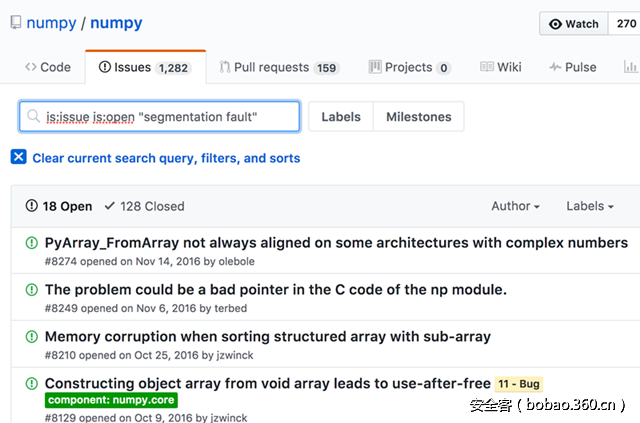The image size is (640, 423).
Task: Switch to the Pull requests tab
Action: point(279,67)
